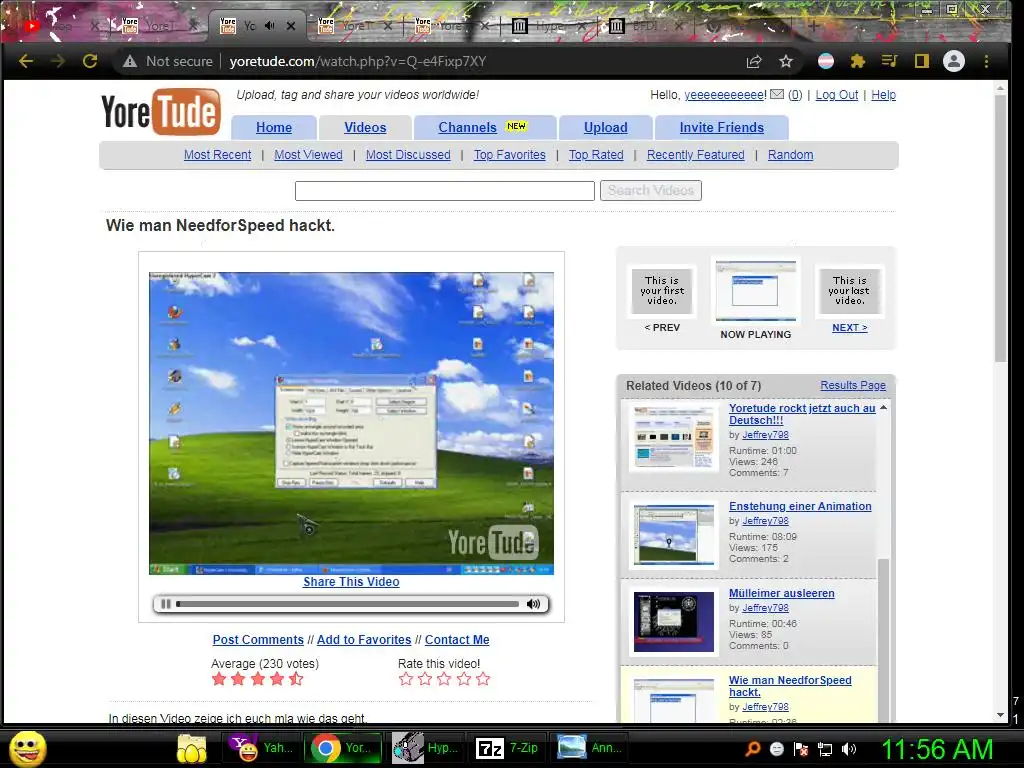
Task: Click the Log Out link
Action: [837, 95]
